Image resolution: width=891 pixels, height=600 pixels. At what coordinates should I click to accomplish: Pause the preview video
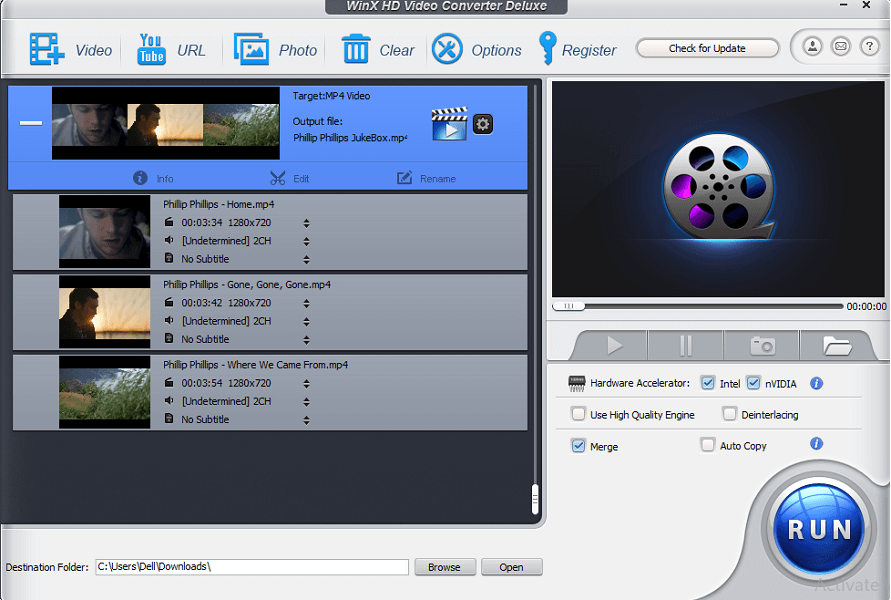pyautogui.click(x=686, y=345)
